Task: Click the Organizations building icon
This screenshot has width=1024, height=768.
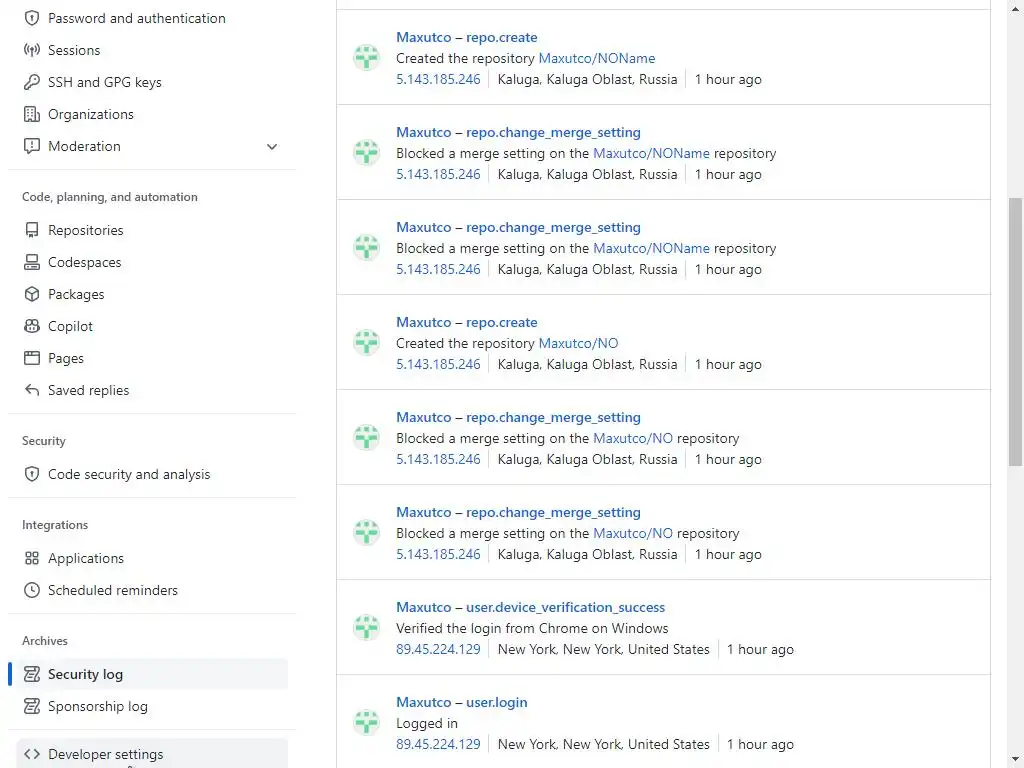Action: [x=32, y=114]
